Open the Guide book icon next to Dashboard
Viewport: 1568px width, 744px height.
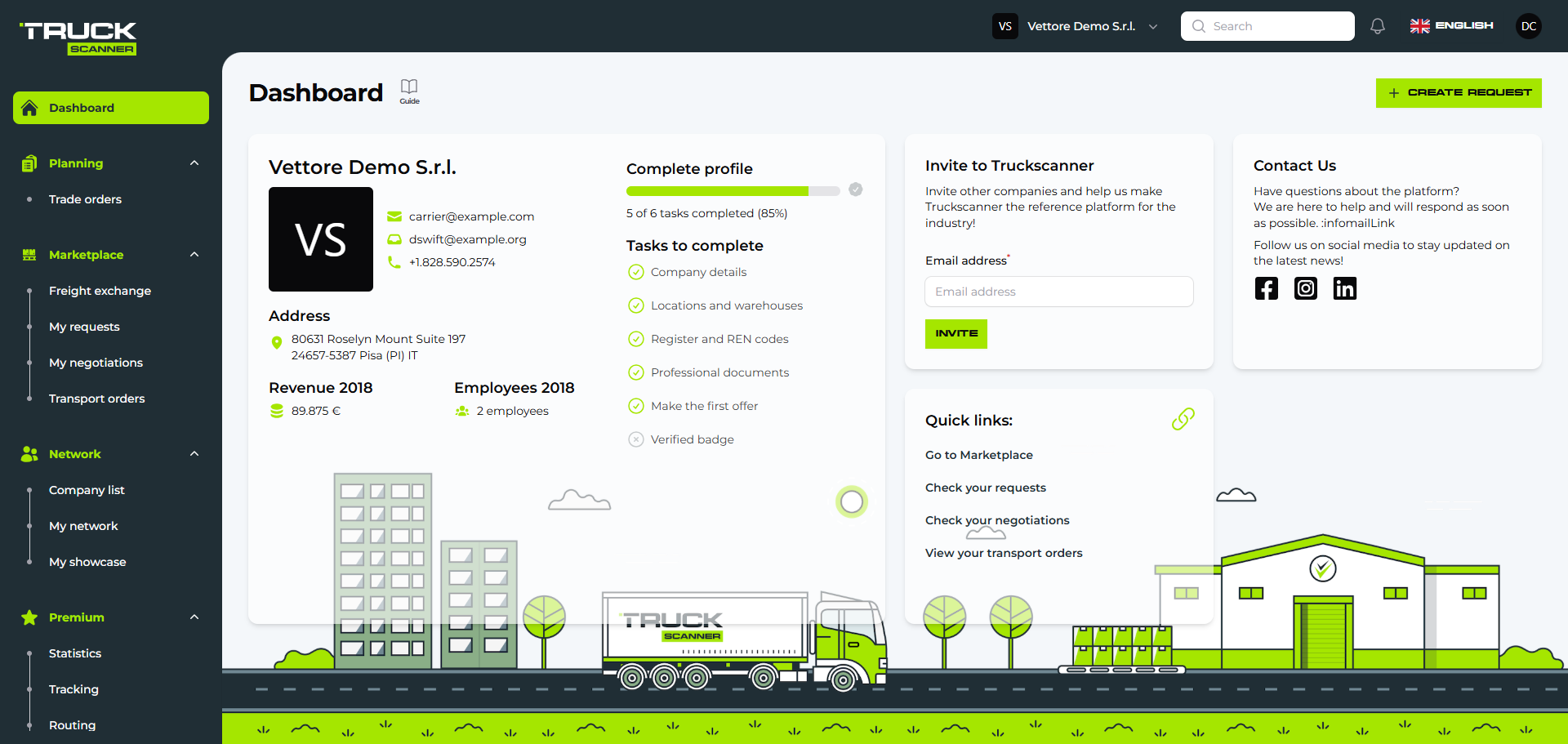pos(408,88)
